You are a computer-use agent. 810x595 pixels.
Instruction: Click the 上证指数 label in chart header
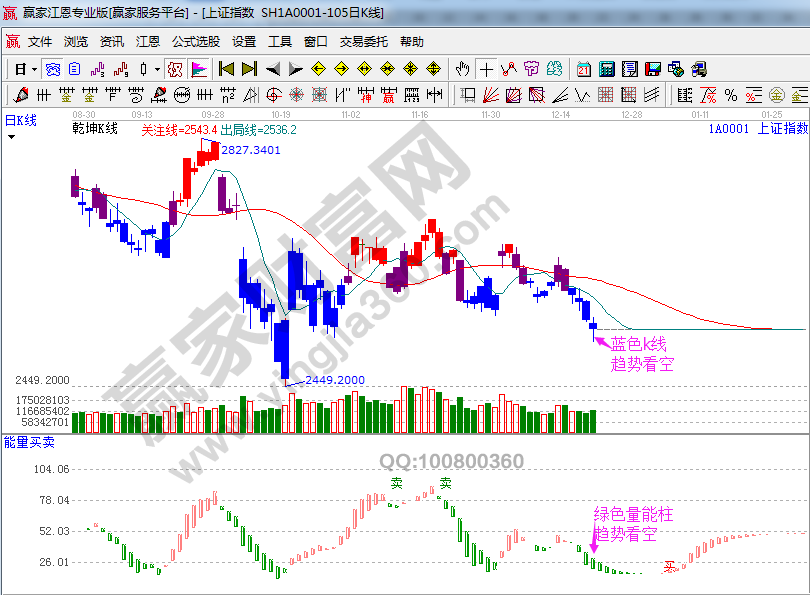click(782, 128)
